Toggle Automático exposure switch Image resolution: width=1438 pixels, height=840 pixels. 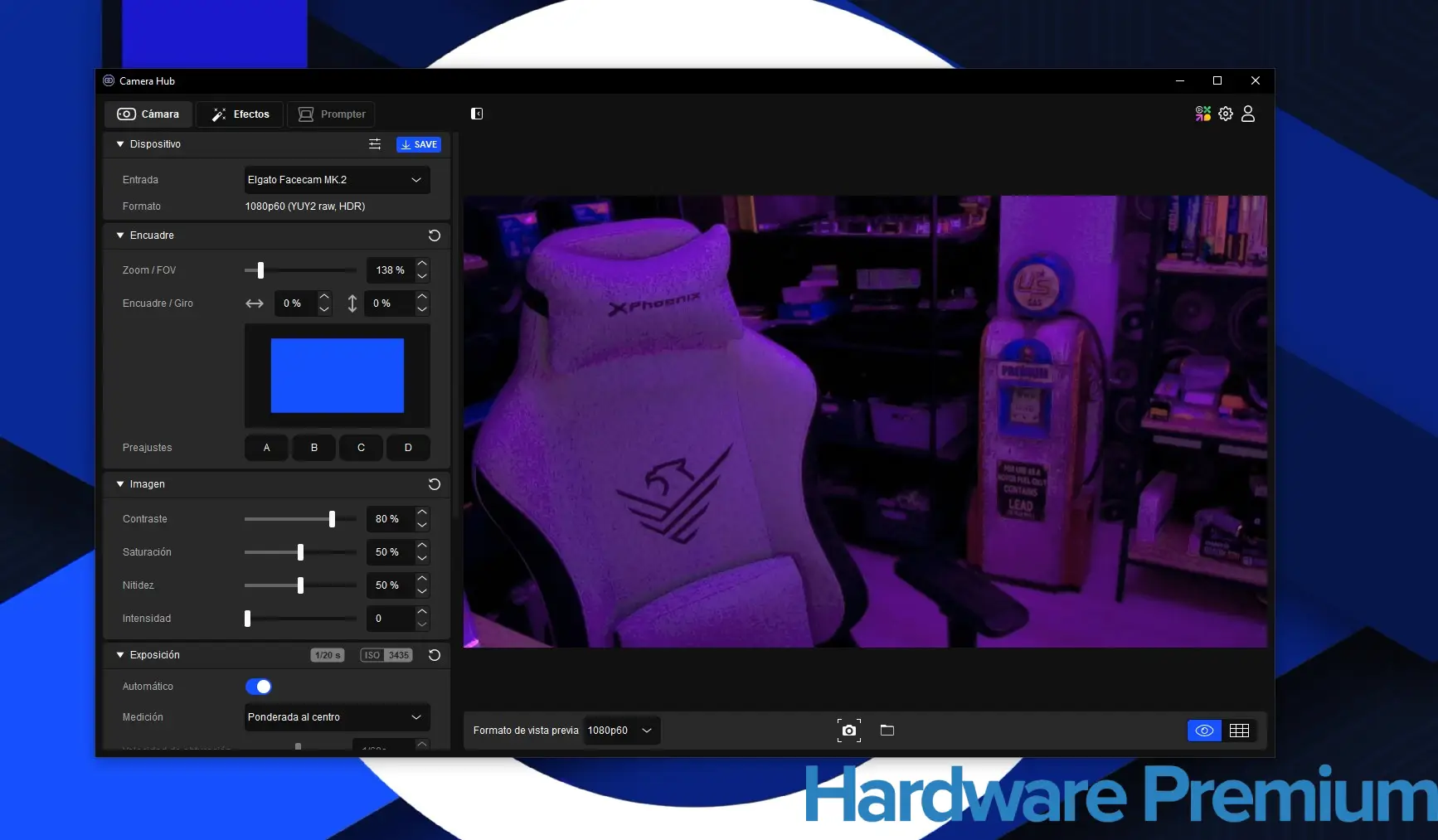(x=259, y=687)
